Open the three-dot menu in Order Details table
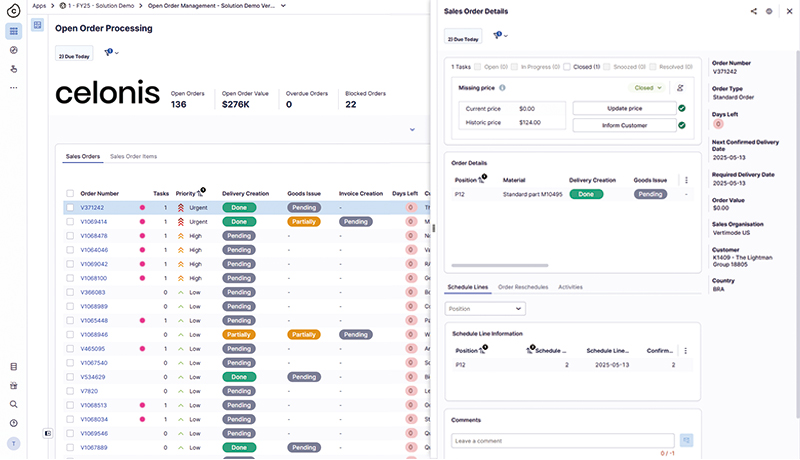Image resolution: width=800 pixels, height=460 pixels. pos(685,180)
